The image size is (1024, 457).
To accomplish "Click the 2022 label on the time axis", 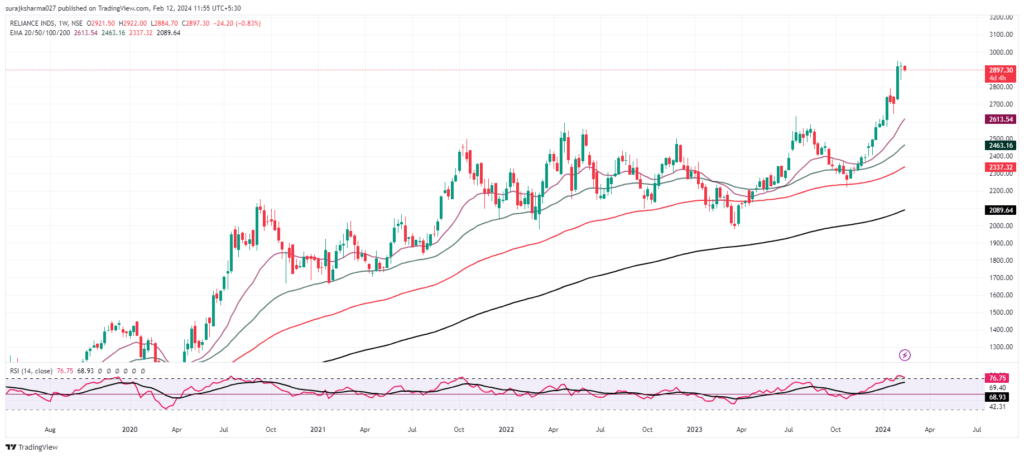I will coord(505,431).
